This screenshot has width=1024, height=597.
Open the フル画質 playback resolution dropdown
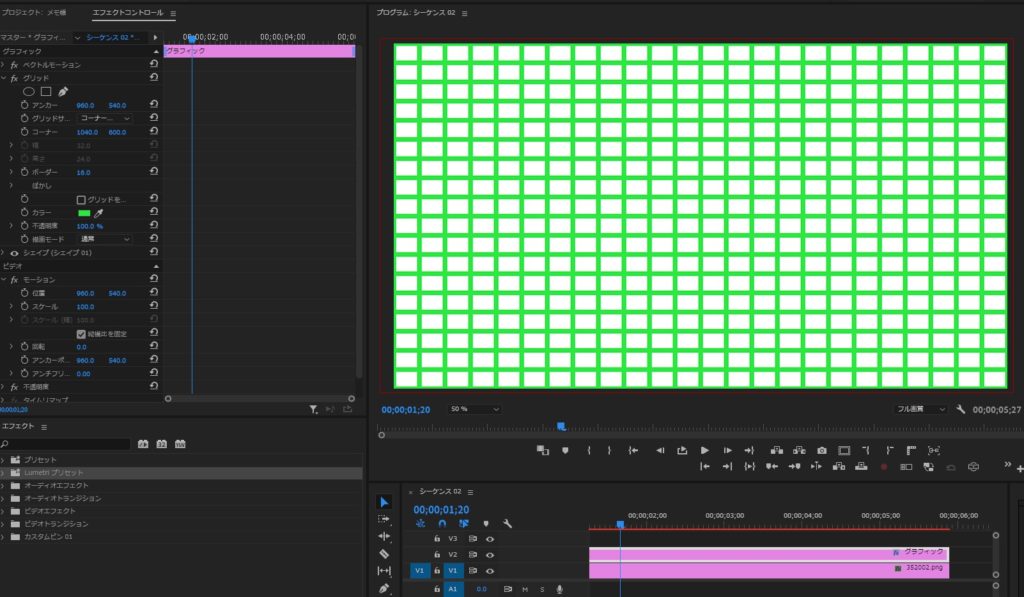click(x=920, y=409)
